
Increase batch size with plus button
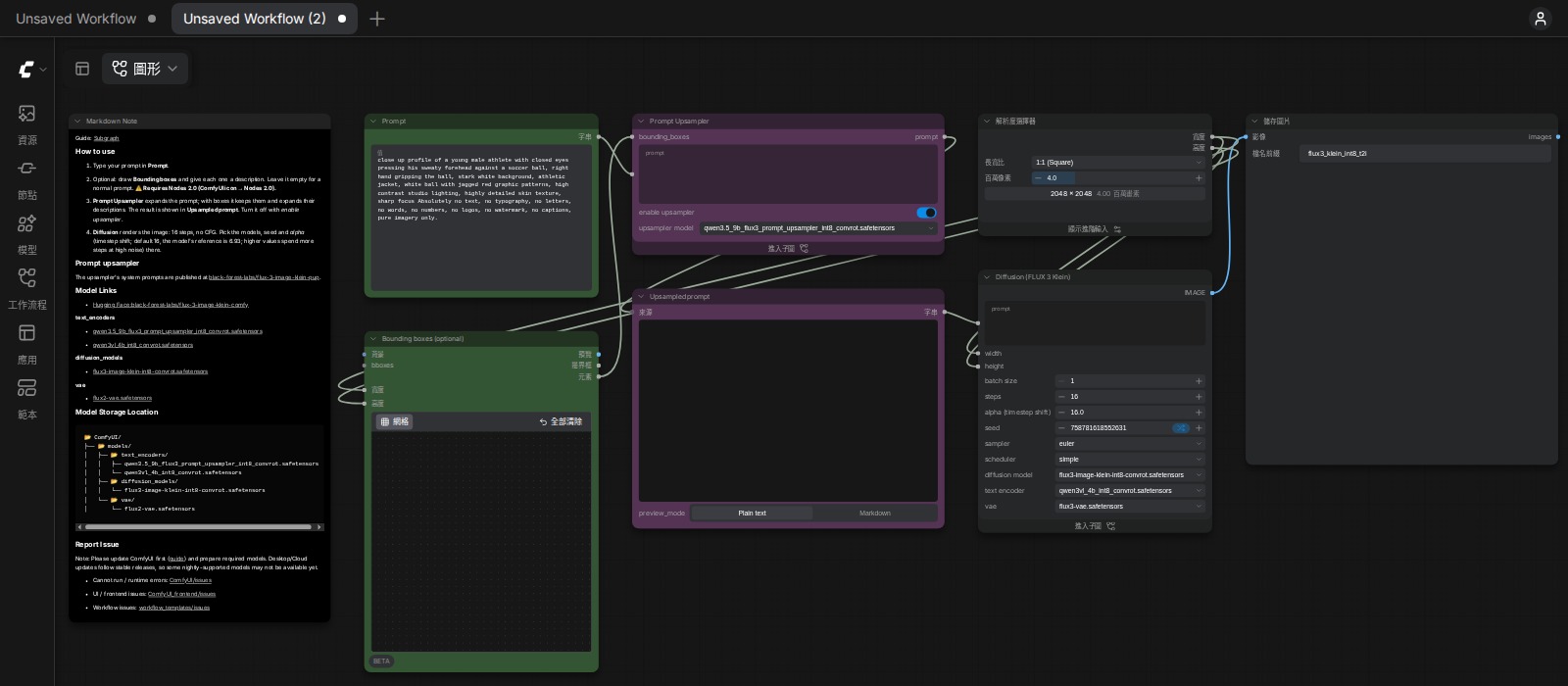(1199, 381)
